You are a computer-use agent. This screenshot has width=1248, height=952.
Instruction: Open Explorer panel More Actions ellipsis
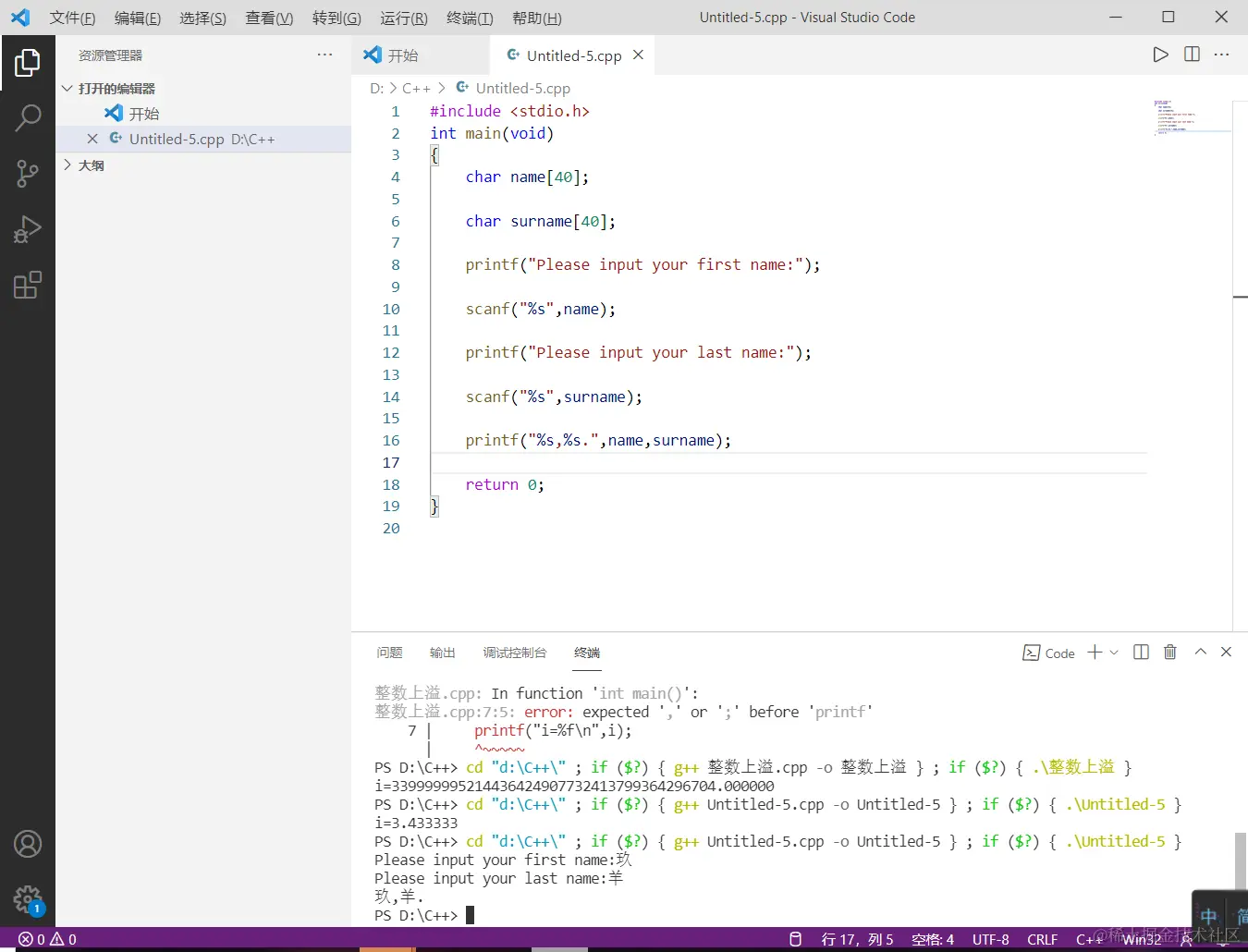[x=324, y=55]
